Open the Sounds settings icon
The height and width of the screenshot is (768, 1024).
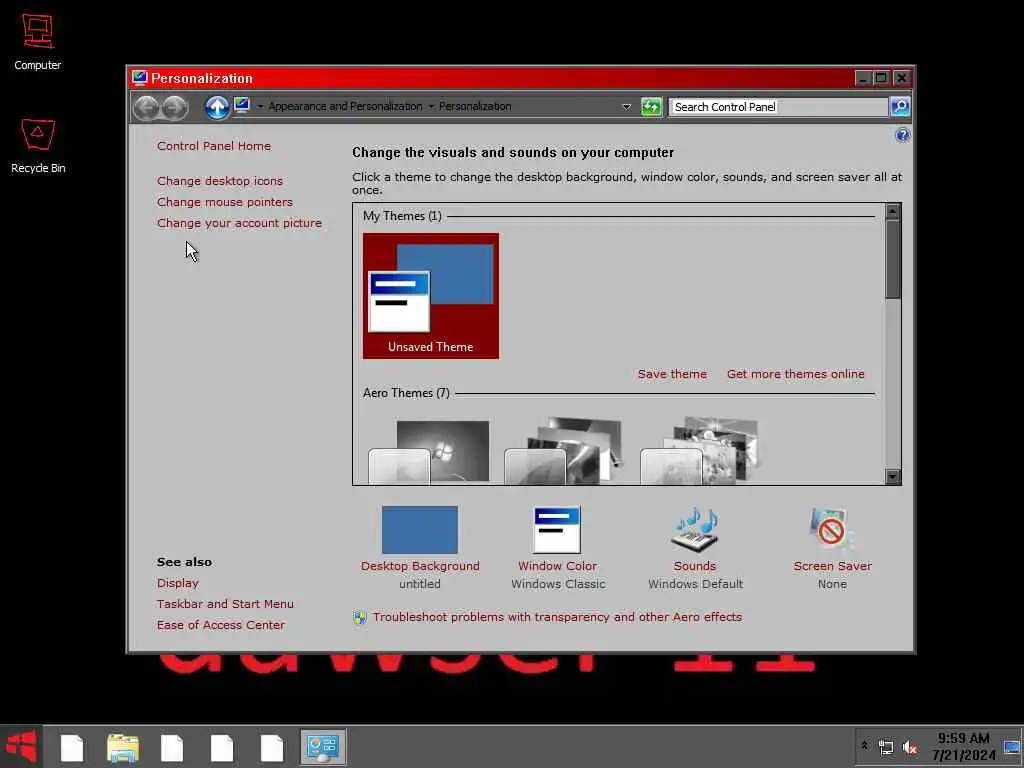[695, 530]
